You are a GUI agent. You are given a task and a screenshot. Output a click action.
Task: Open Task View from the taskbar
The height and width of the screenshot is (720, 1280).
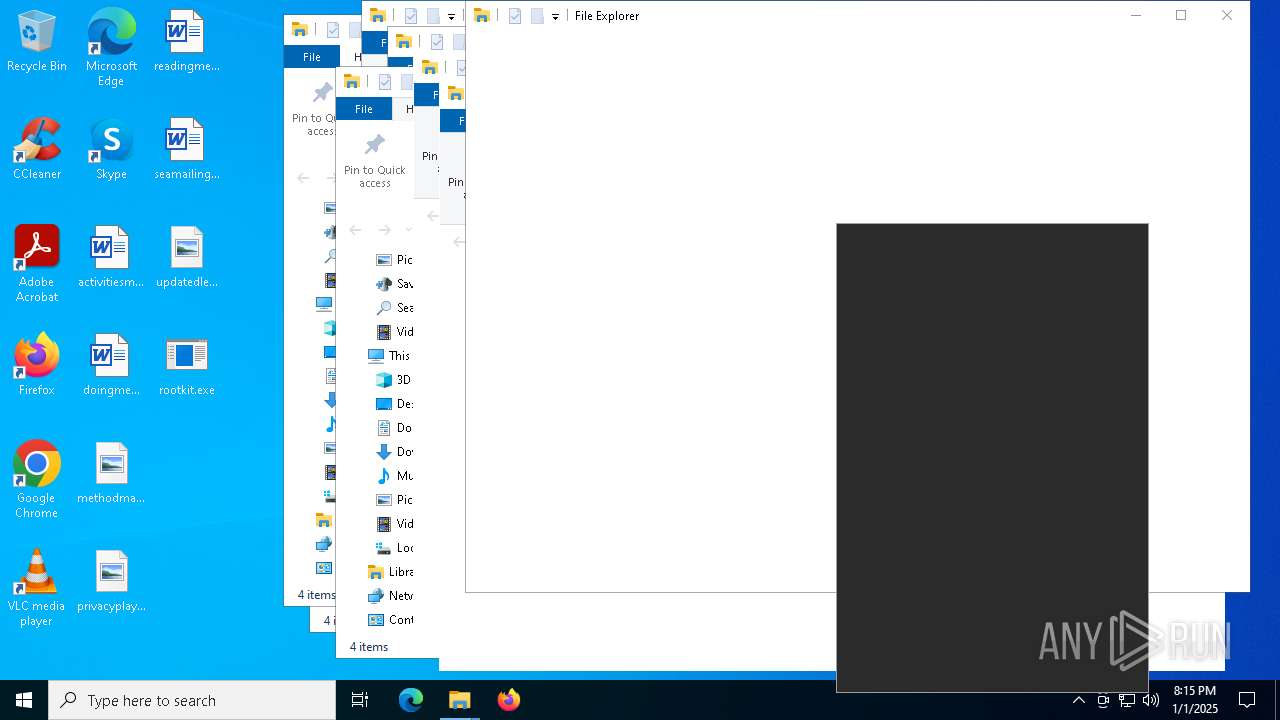360,700
